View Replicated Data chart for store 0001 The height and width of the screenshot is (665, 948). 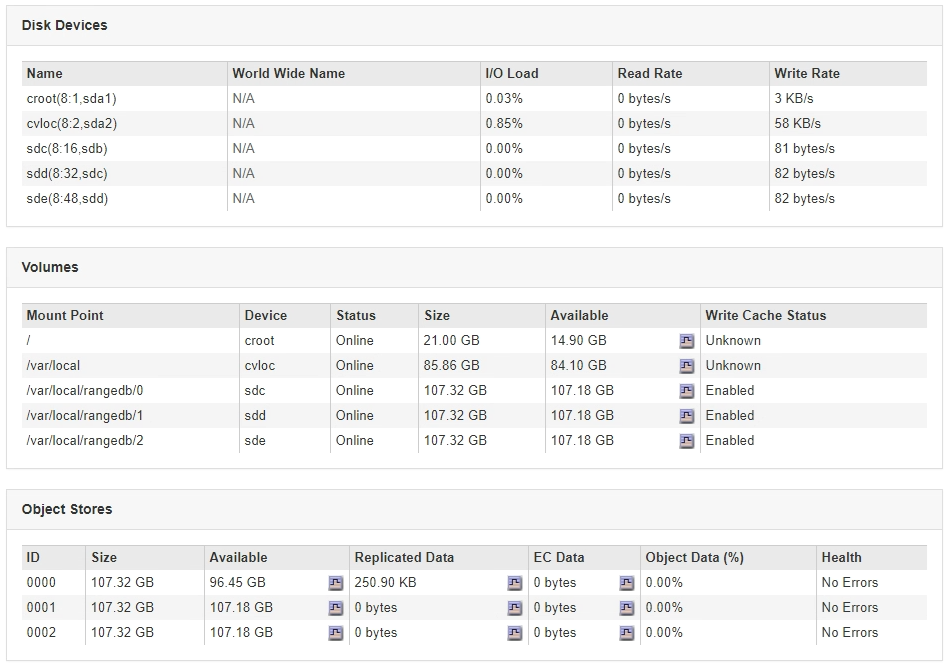(515, 608)
